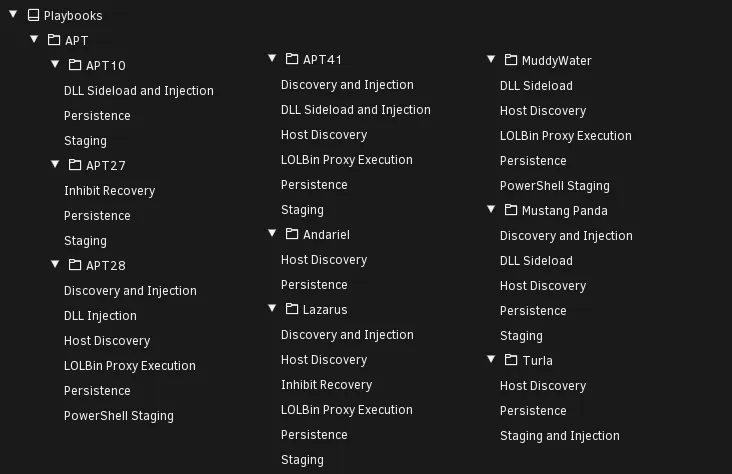Click the Andariel folder icon
The height and width of the screenshot is (474, 732).
click(292, 233)
